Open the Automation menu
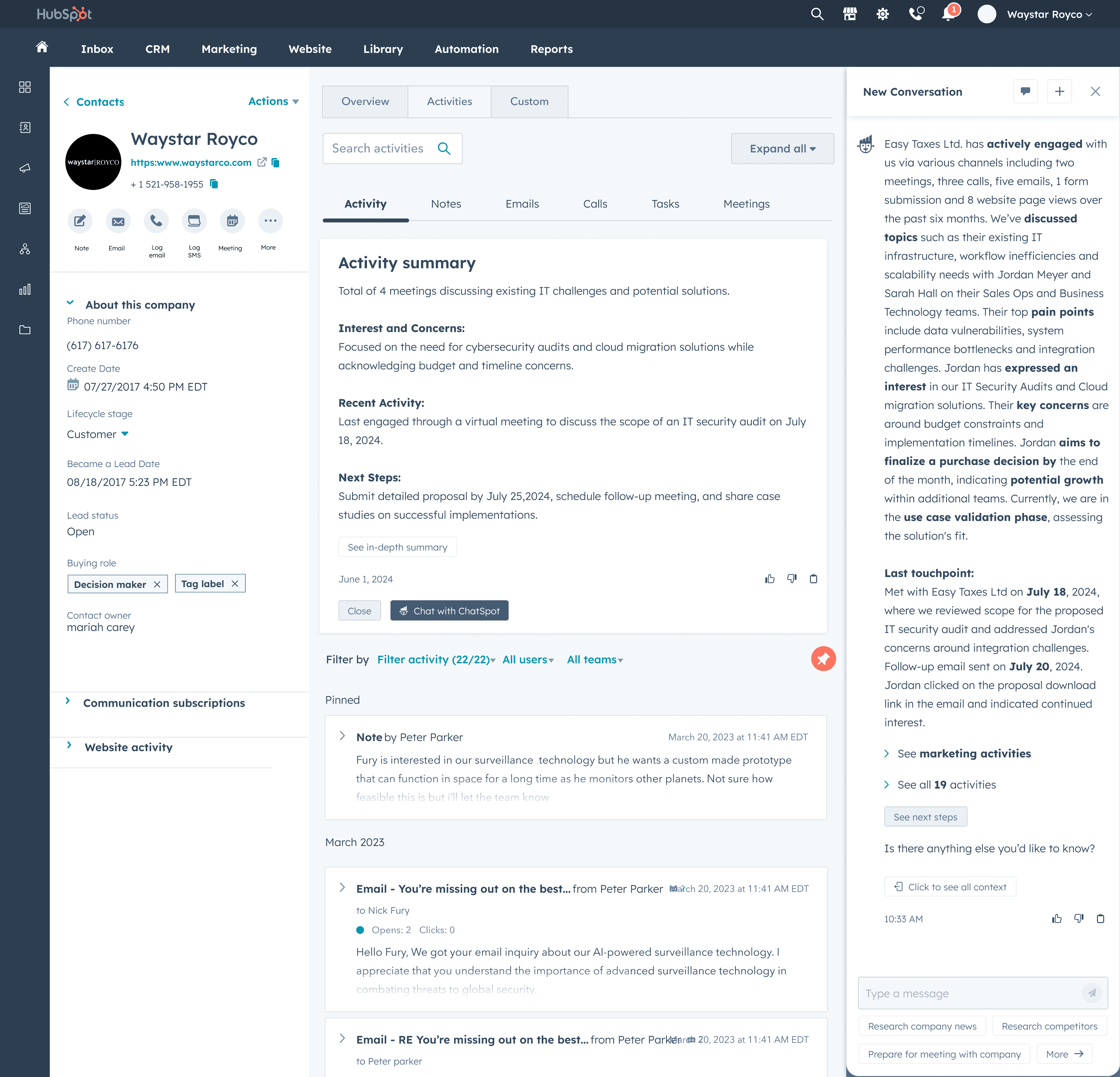Image resolution: width=1120 pixels, height=1077 pixels. pos(466,49)
